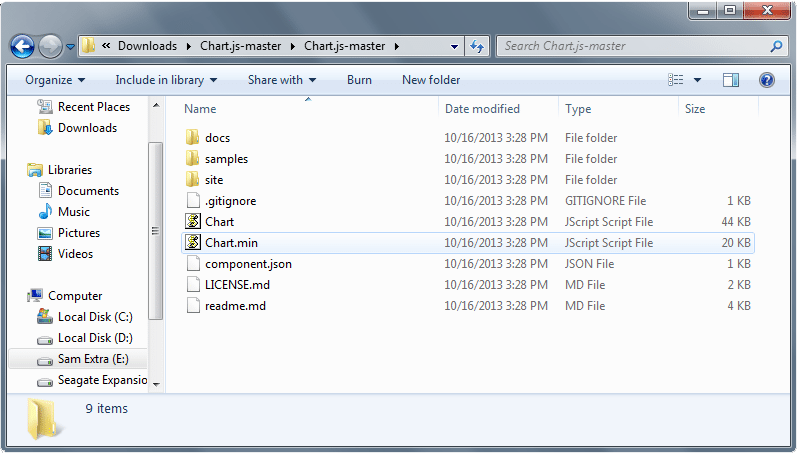
Task: Close the Explorer window
Action: 767,10
